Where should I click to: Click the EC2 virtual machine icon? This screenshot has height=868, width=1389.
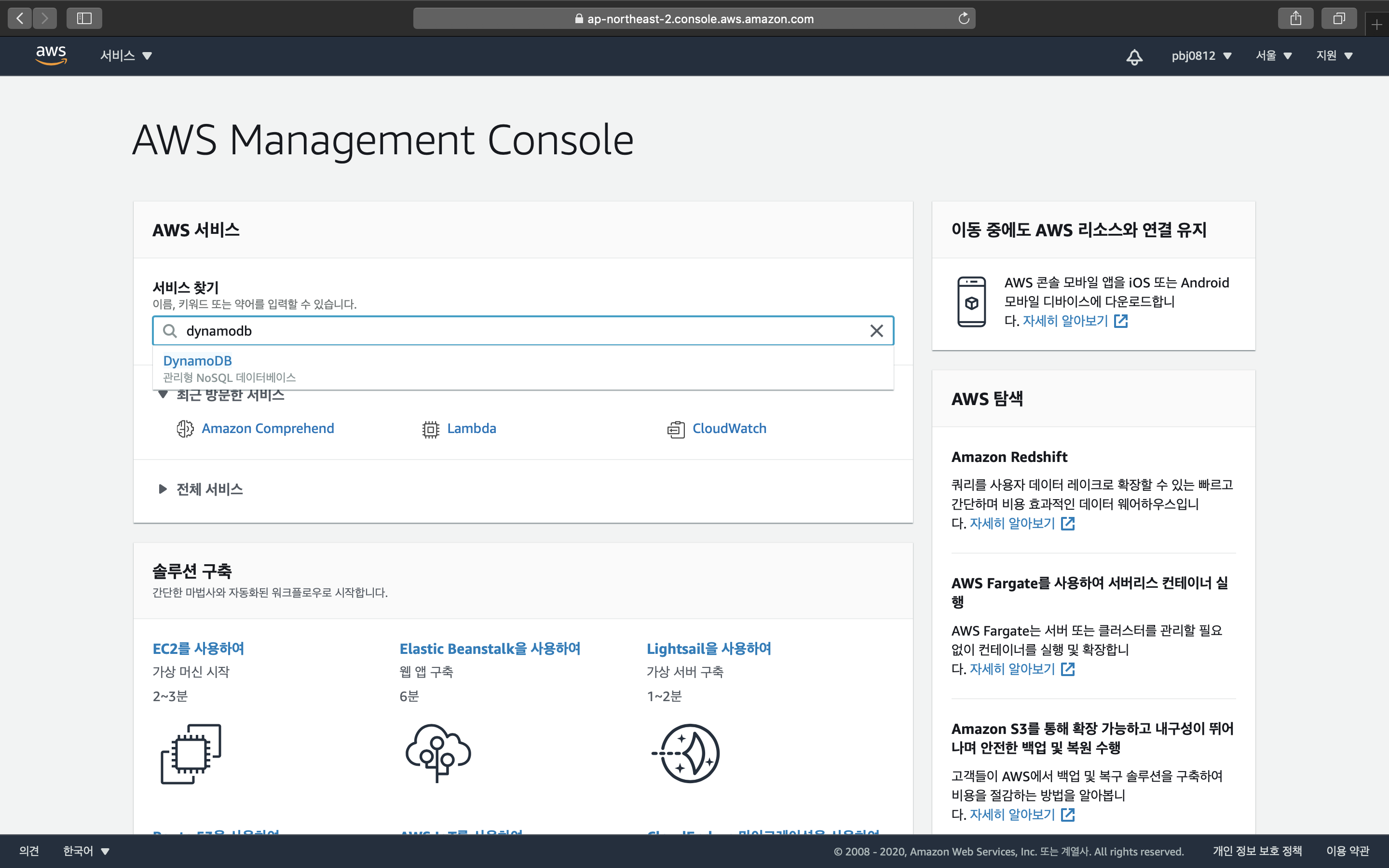tap(191, 754)
